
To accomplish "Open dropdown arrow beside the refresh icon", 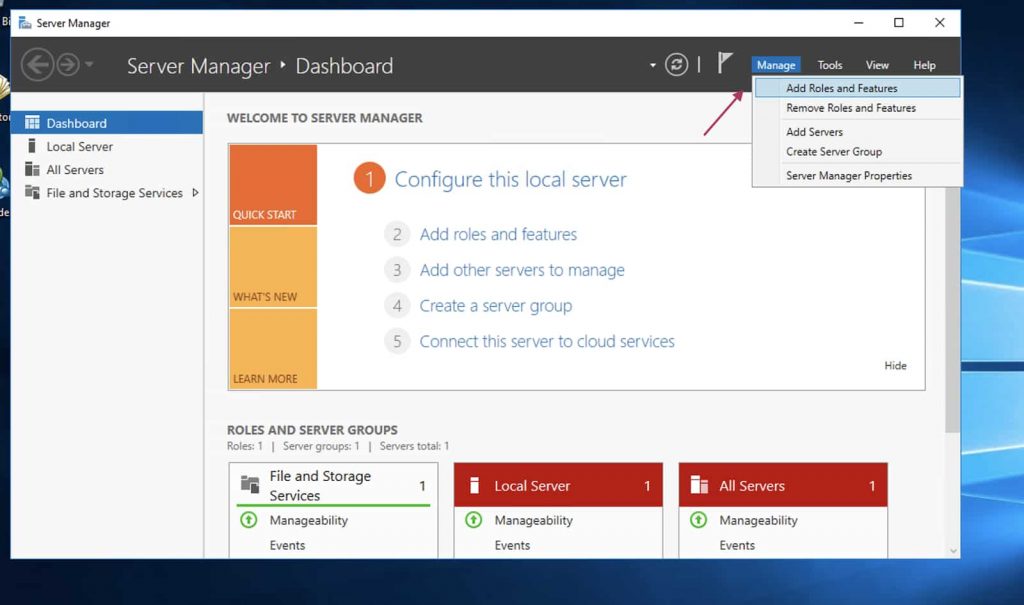I will point(653,66).
